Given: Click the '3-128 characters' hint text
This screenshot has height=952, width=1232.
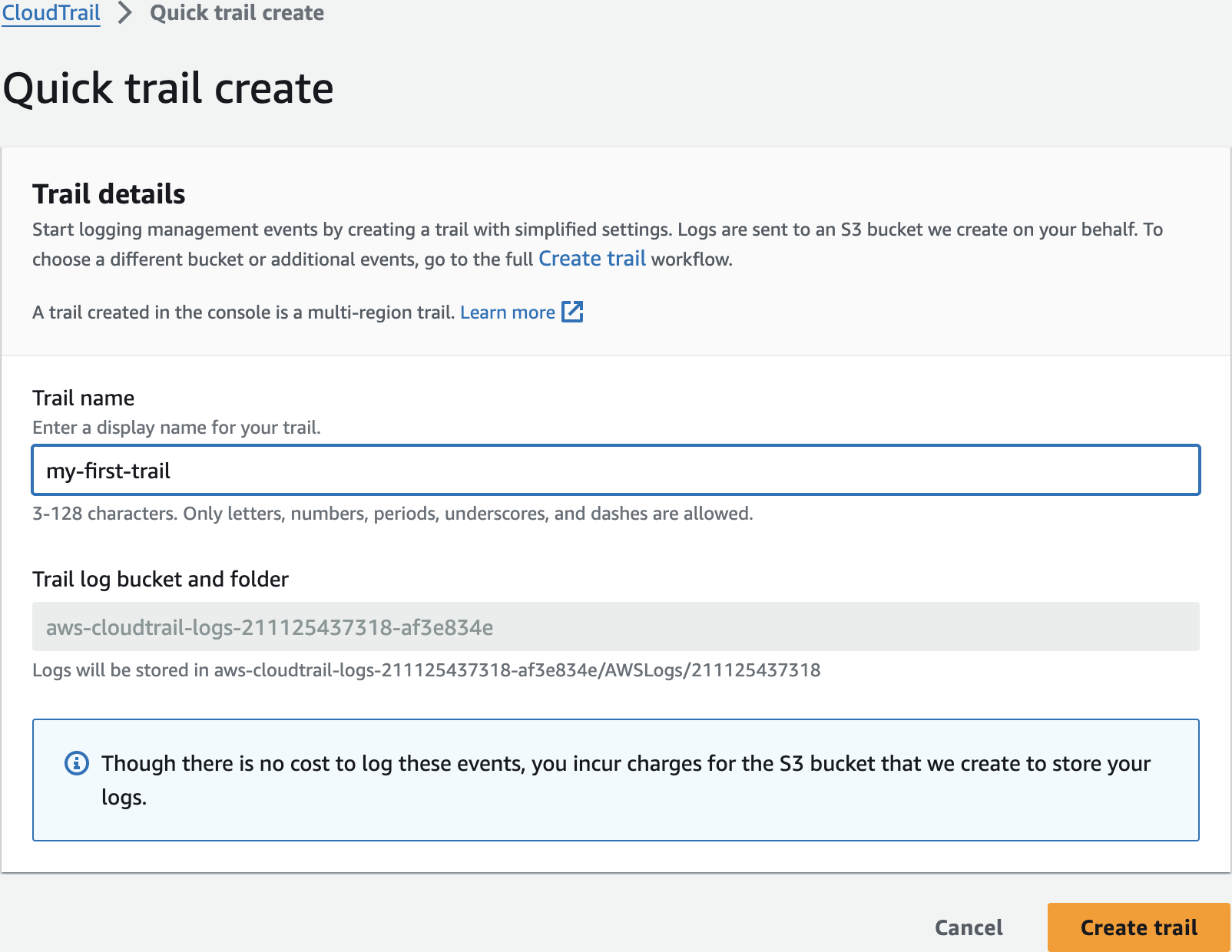Looking at the screenshot, I should [x=392, y=514].
